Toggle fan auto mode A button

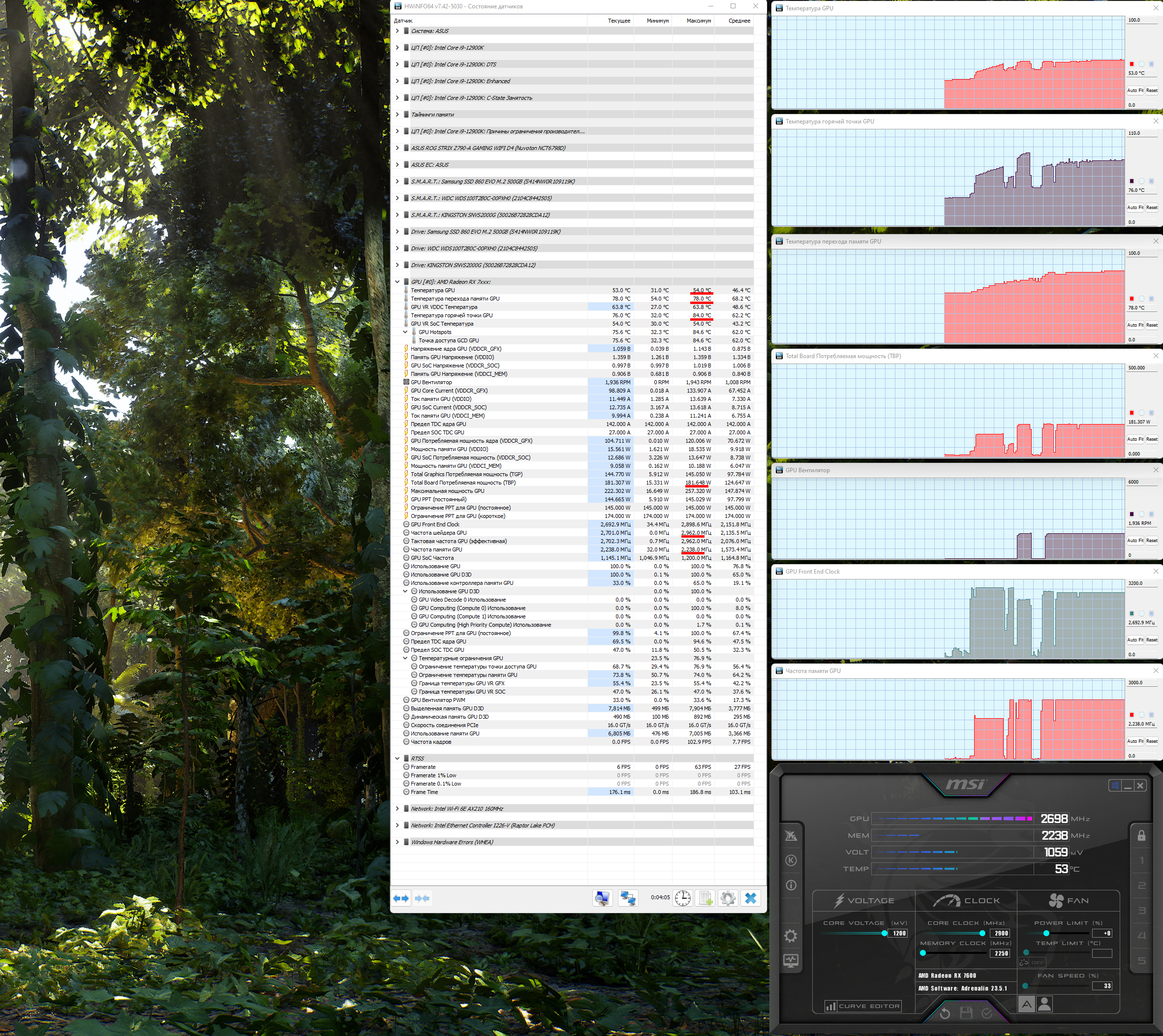click(x=1026, y=1004)
